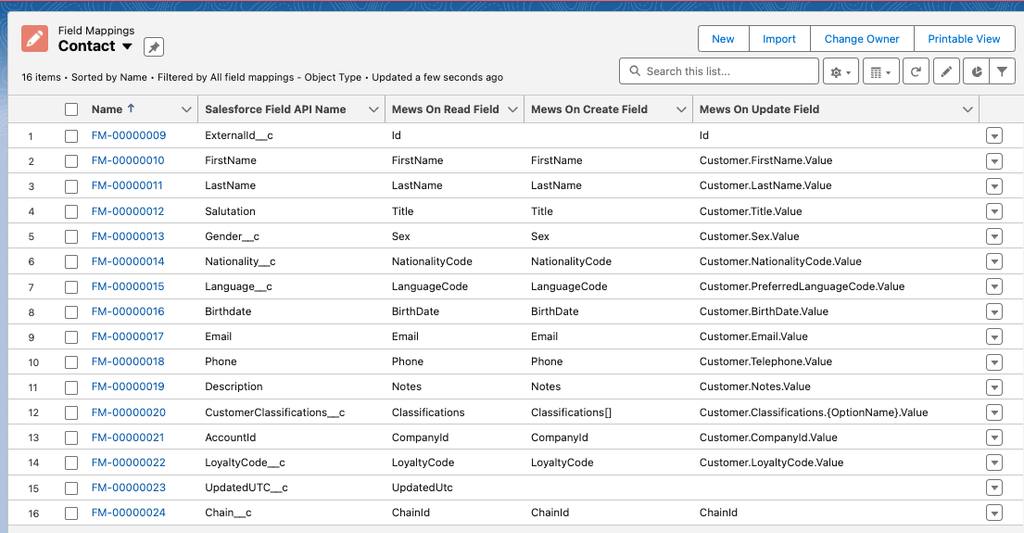The height and width of the screenshot is (533, 1024).
Task: Check the FM-00000020 row checkbox
Action: (71, 413)
